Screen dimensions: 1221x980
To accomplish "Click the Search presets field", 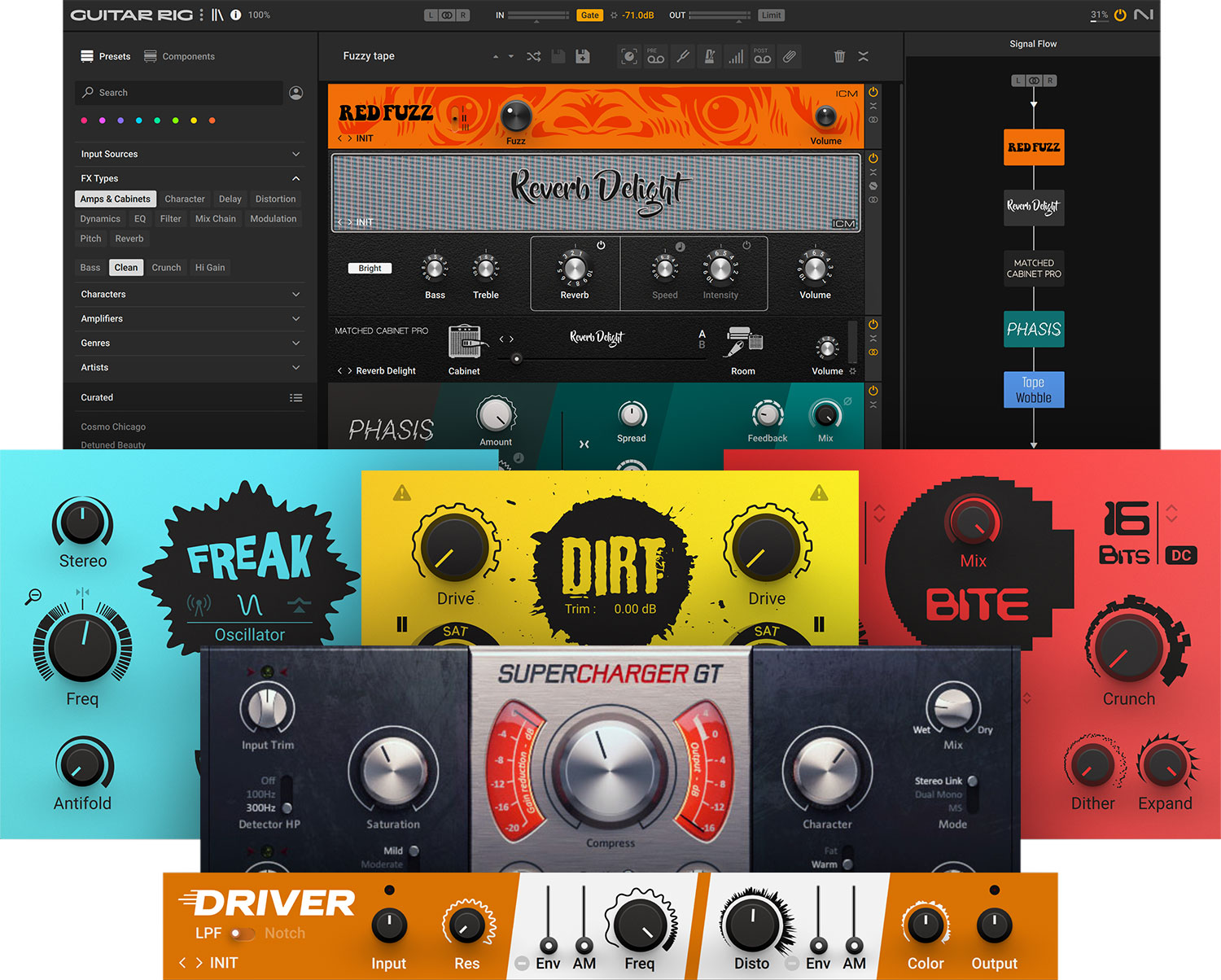I will tap(180, 93).
